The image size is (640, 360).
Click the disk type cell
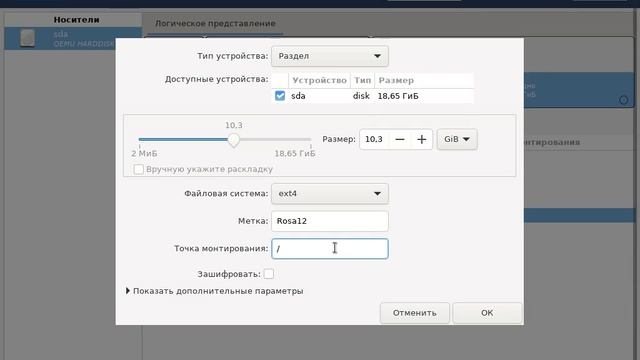(361, 96)
